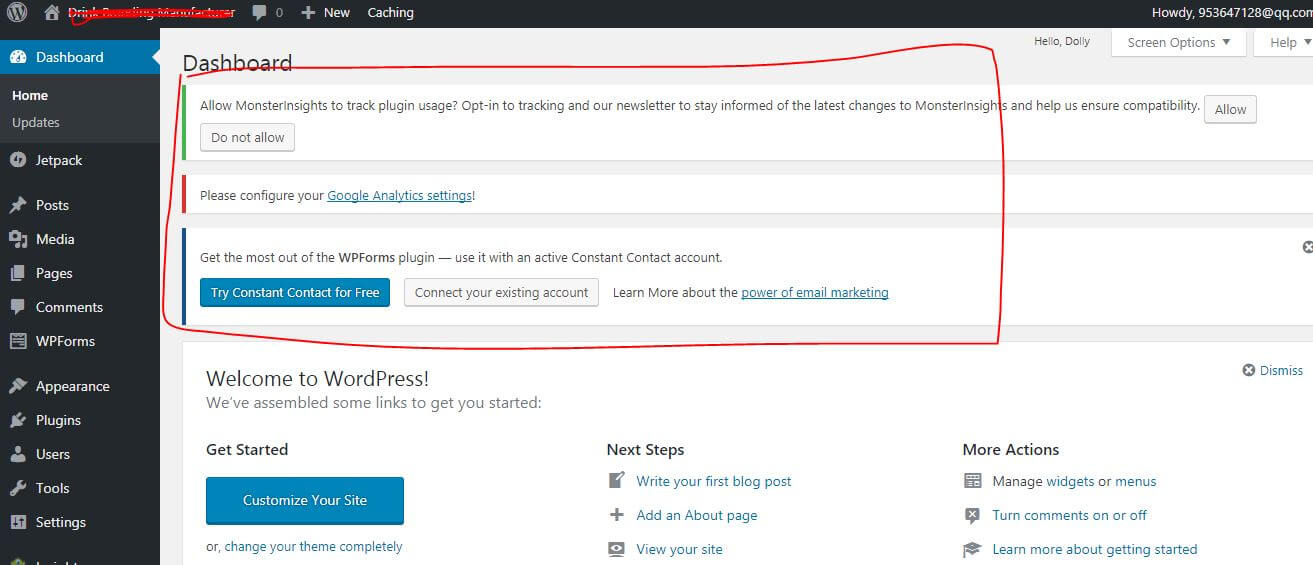This screenshot has height=565, width=1313.
Task: Click the graduation cap learn more icon
Action: point(972,549)
